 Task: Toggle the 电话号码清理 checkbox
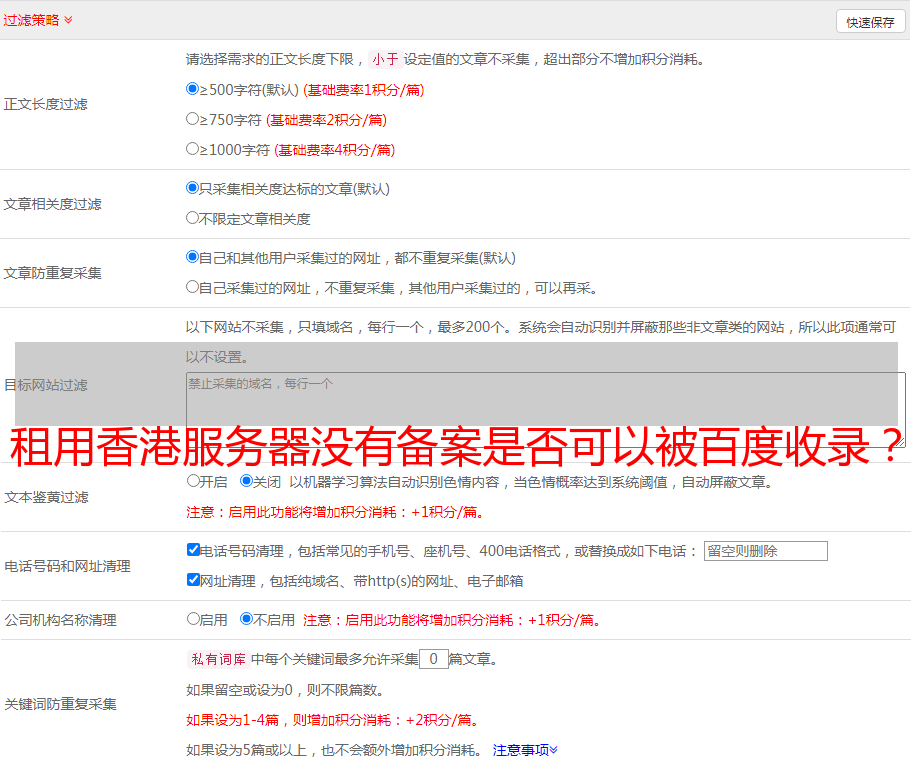193,549
